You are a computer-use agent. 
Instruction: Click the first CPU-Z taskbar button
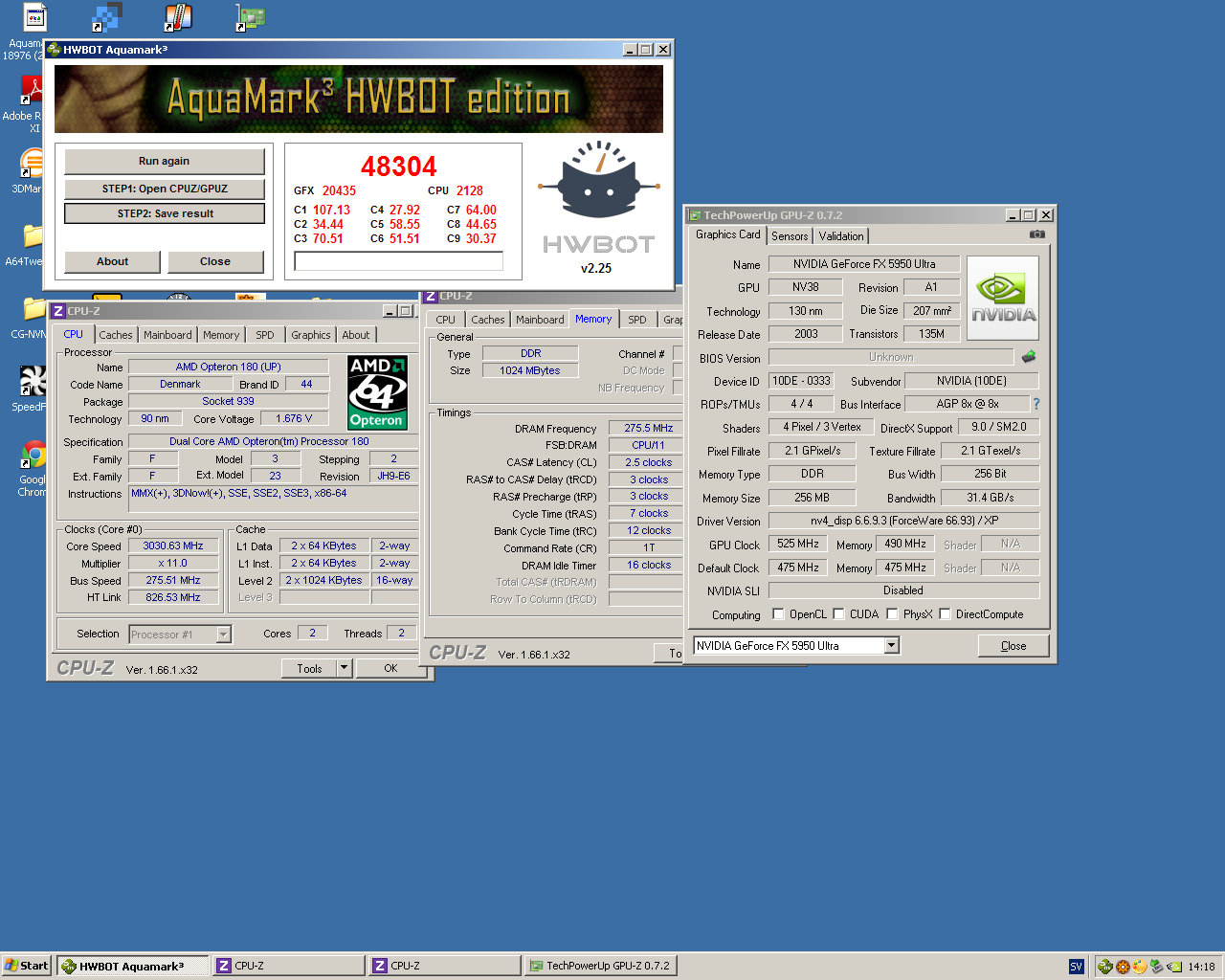(x=288, y=967)
